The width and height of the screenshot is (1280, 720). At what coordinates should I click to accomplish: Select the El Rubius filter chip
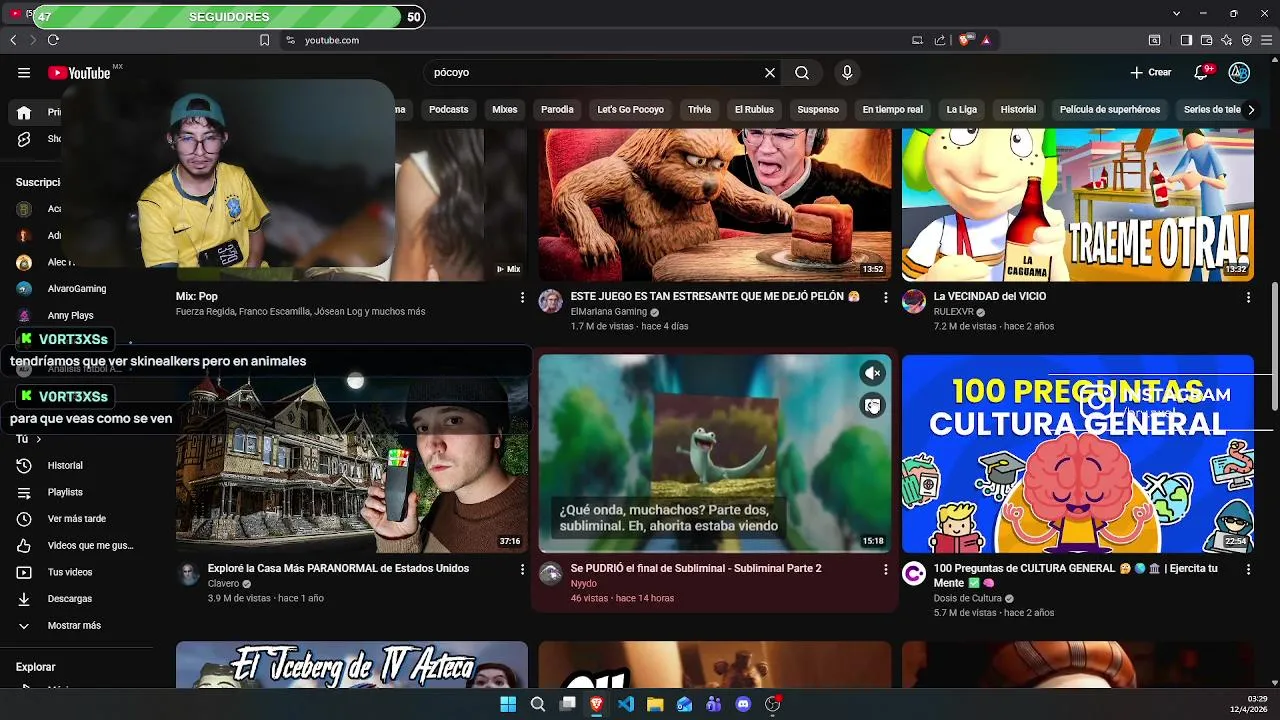tap(754, 110)
